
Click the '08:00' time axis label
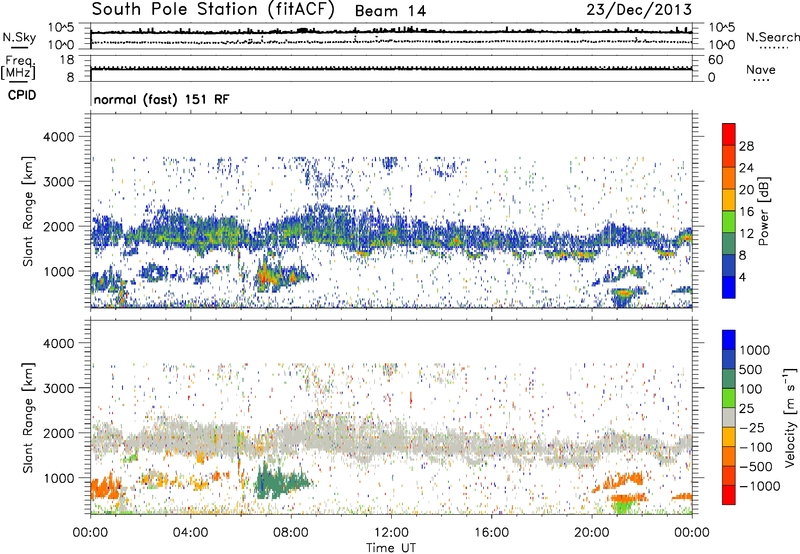tap(291, 533)
